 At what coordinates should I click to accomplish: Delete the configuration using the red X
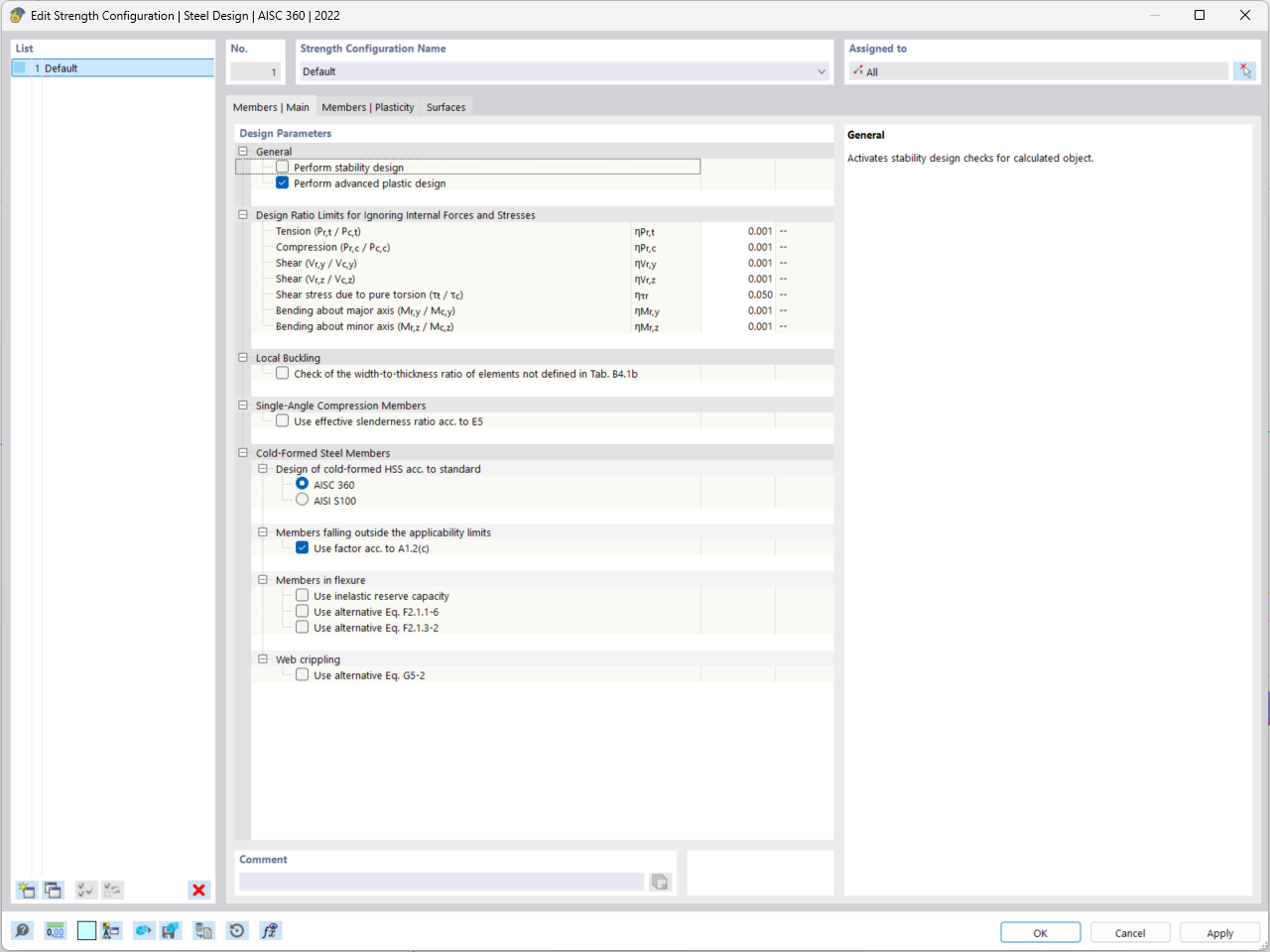click(198, 890)
